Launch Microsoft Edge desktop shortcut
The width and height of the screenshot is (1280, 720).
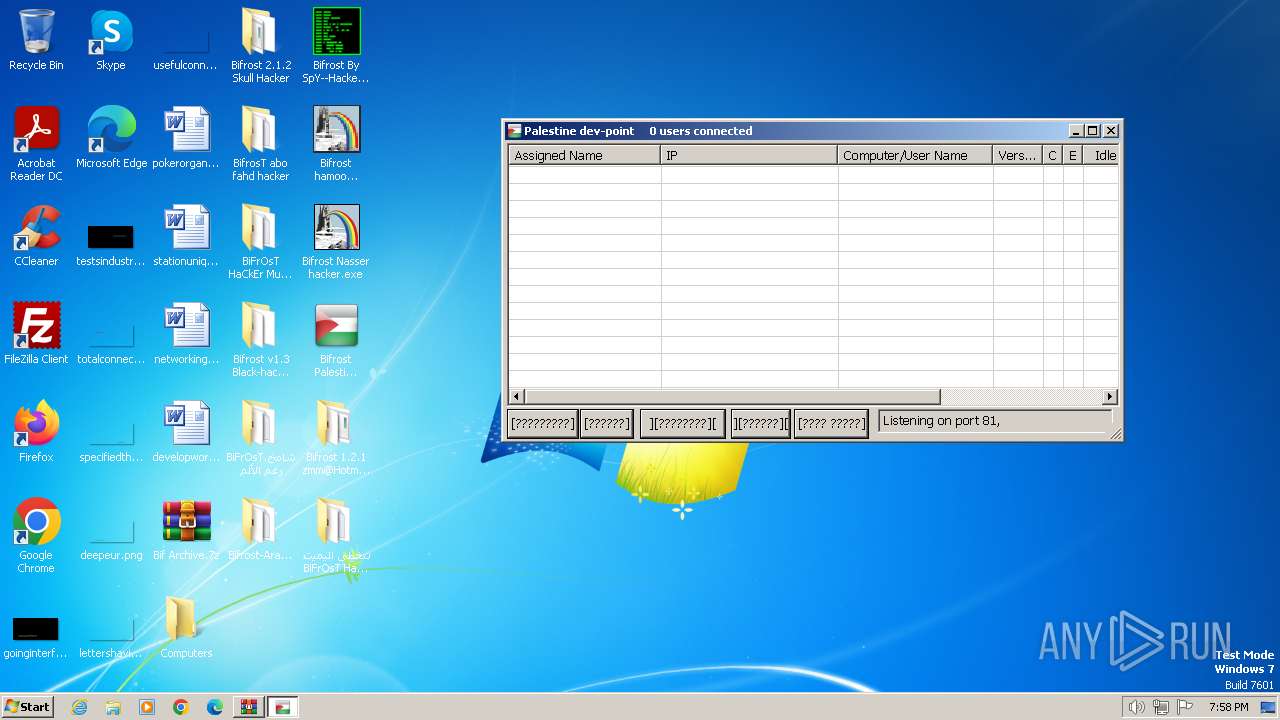(x=111, y=138)
